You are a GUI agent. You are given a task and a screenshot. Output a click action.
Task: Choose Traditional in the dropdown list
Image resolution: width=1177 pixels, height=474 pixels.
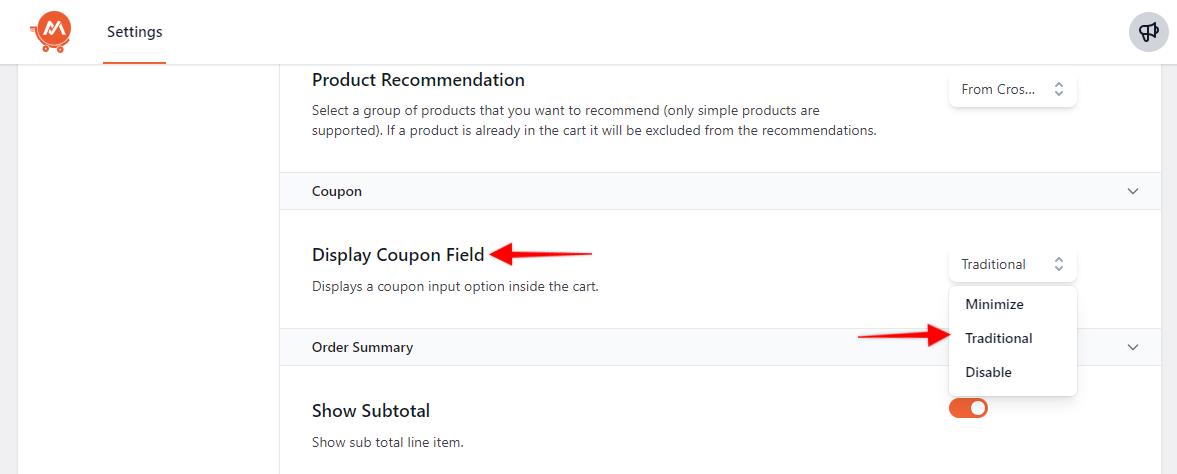pyautogui.click(x=998, y=338)
